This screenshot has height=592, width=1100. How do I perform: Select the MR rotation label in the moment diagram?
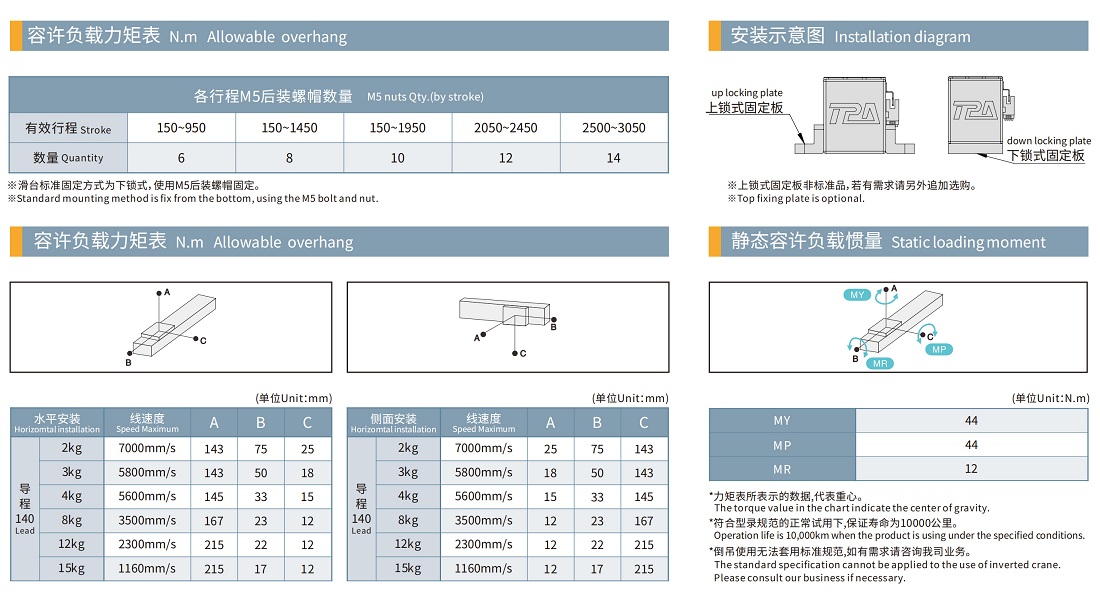(879, 363)
